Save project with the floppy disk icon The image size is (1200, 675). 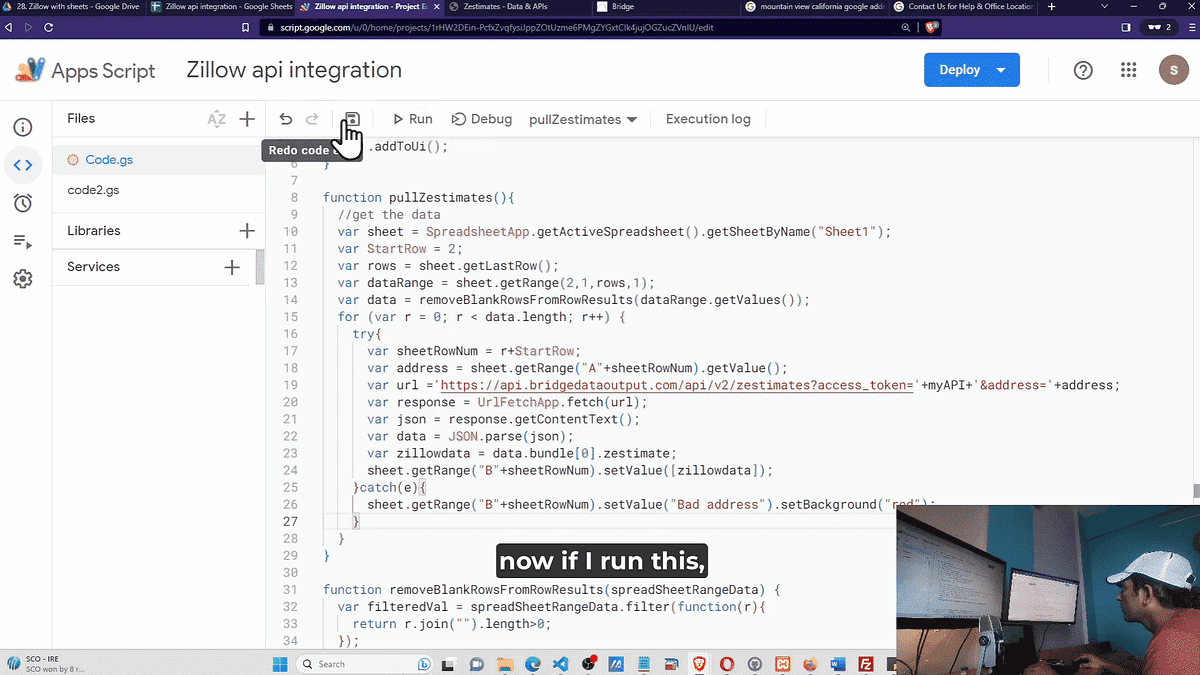[352, 119]
